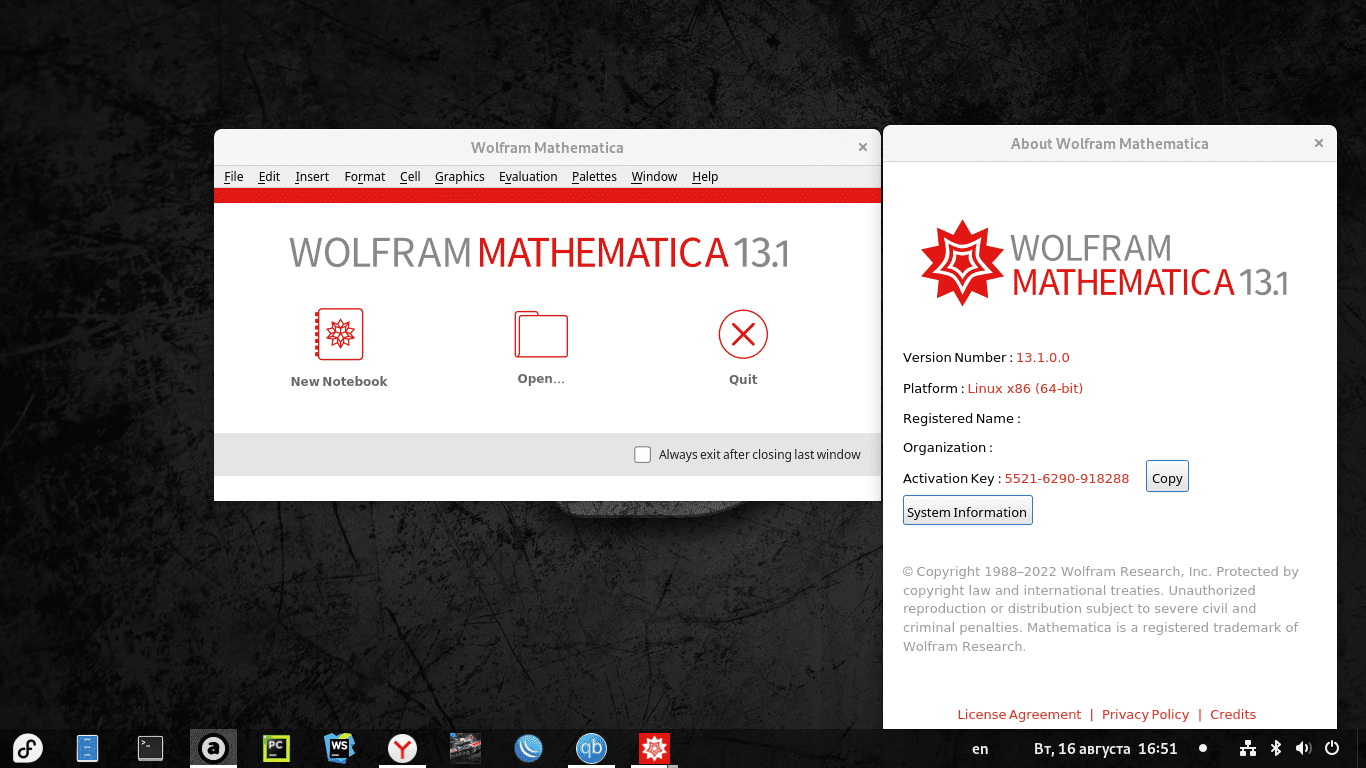Launch WebStorm from the taskbar
1366x768 pixels.
pos(339,748)
